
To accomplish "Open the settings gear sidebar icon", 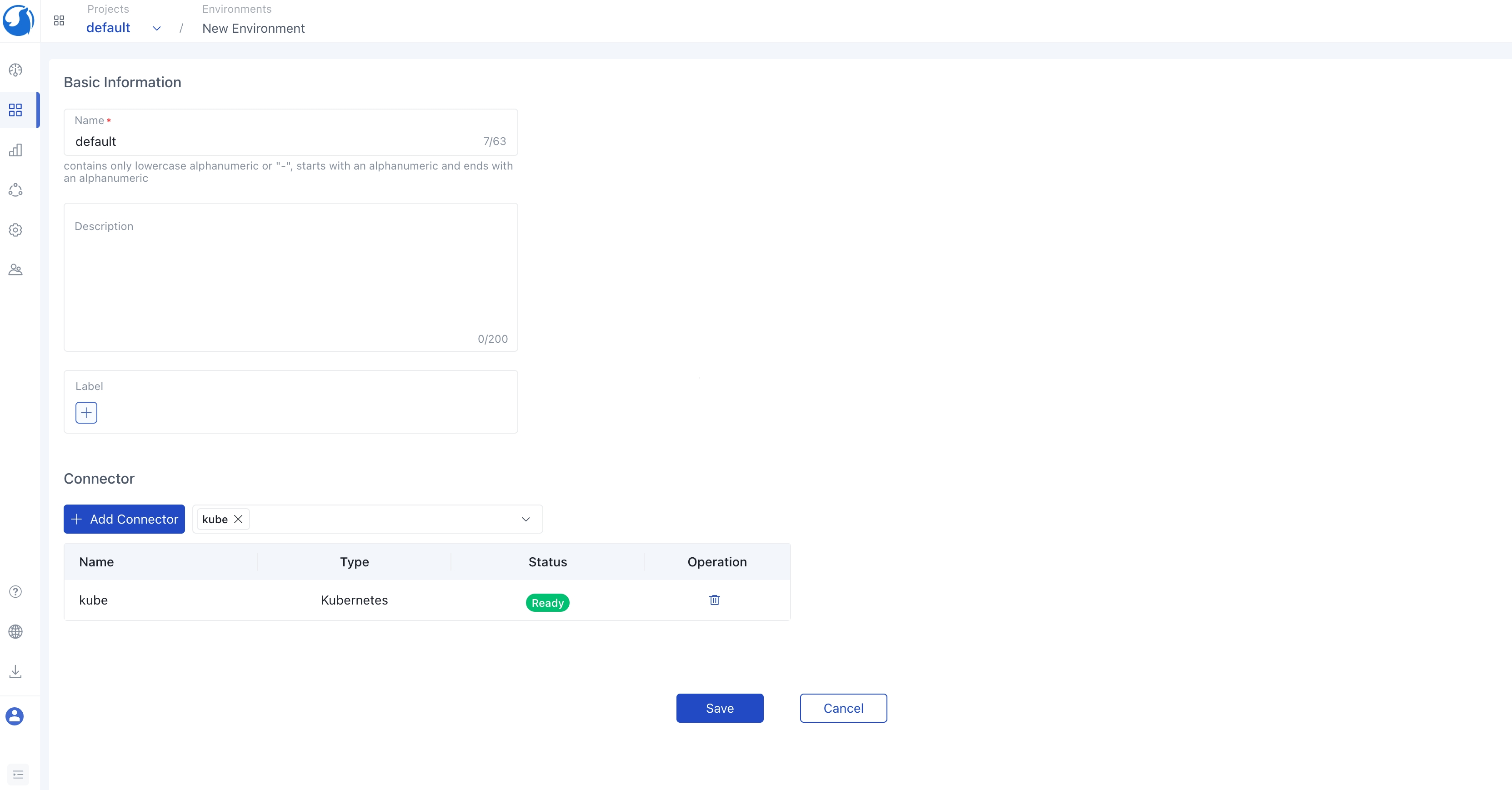I will click(16, 230).
